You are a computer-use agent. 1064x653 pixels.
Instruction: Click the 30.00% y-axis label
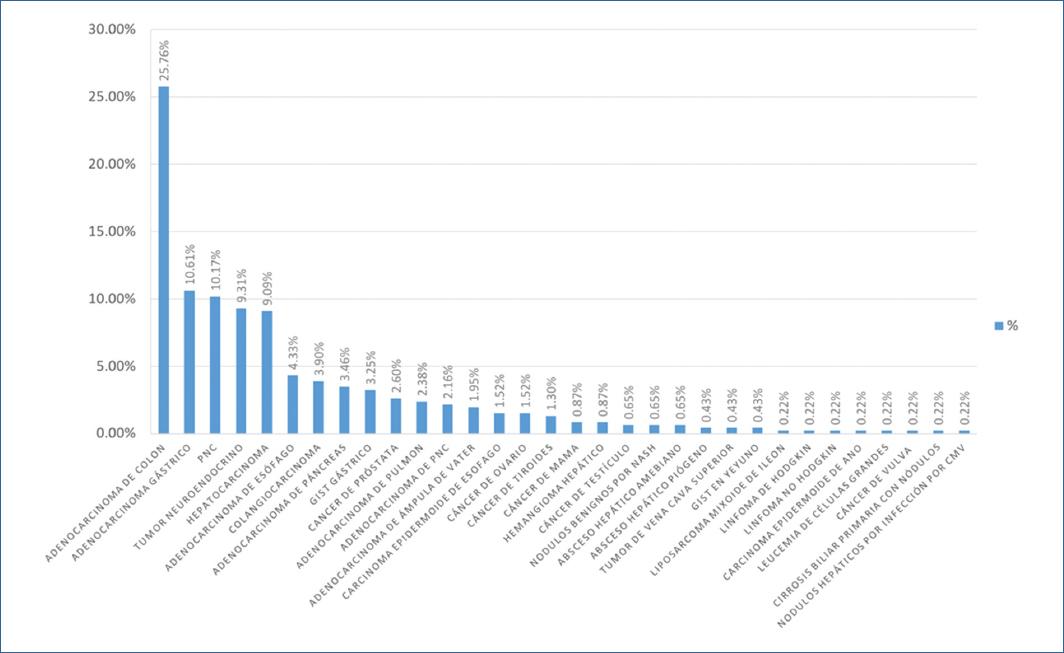point(112,29)
